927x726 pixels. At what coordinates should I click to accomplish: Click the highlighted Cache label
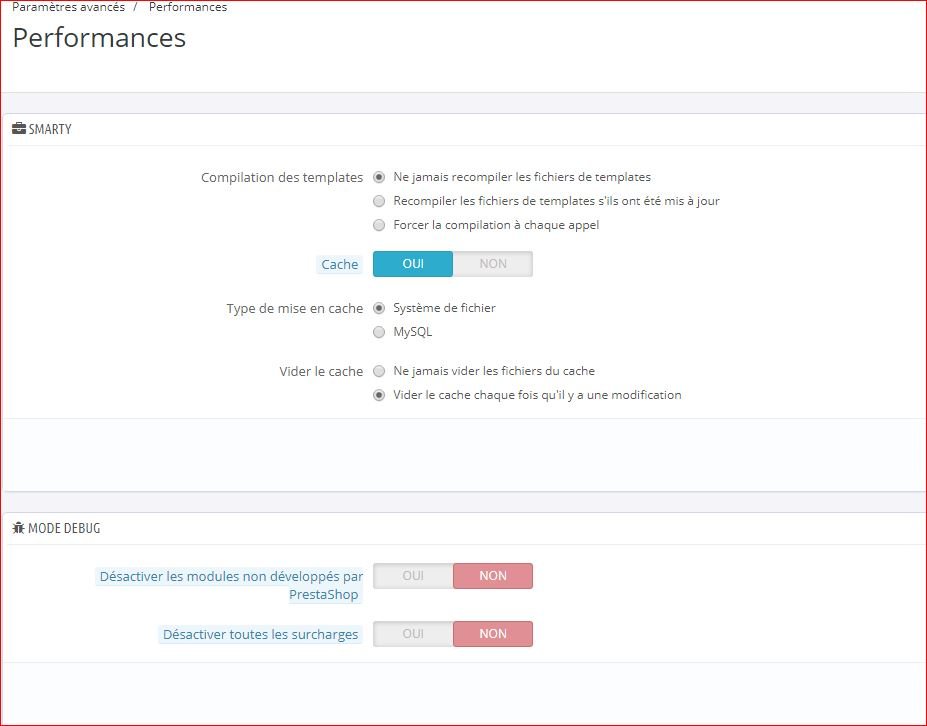pyautogui.click(x=339, y=264)
